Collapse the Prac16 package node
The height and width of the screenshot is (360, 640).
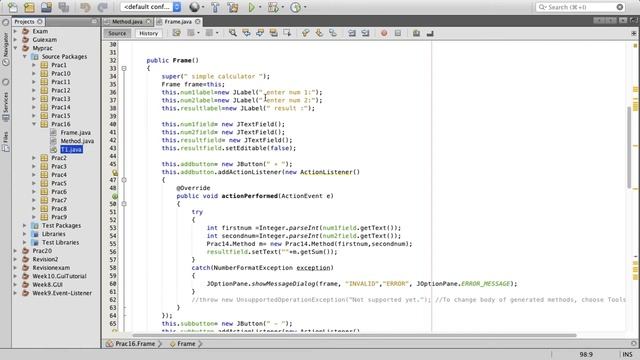pyautogui.click(x=34, y=124)
